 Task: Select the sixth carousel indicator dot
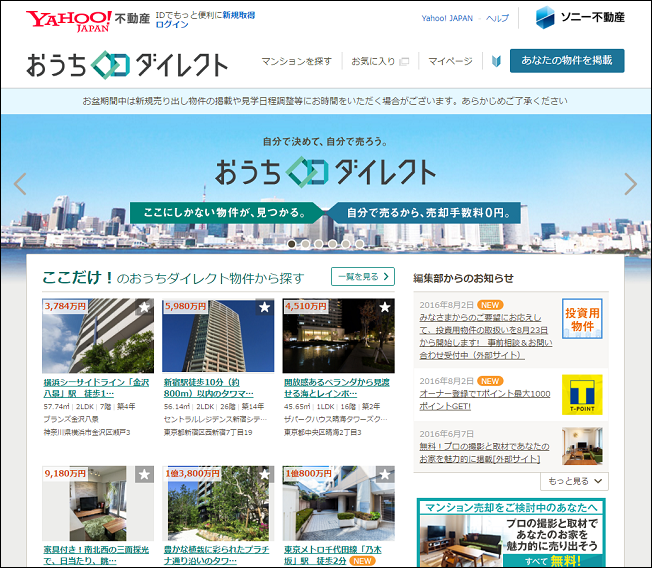click(359, 244)
